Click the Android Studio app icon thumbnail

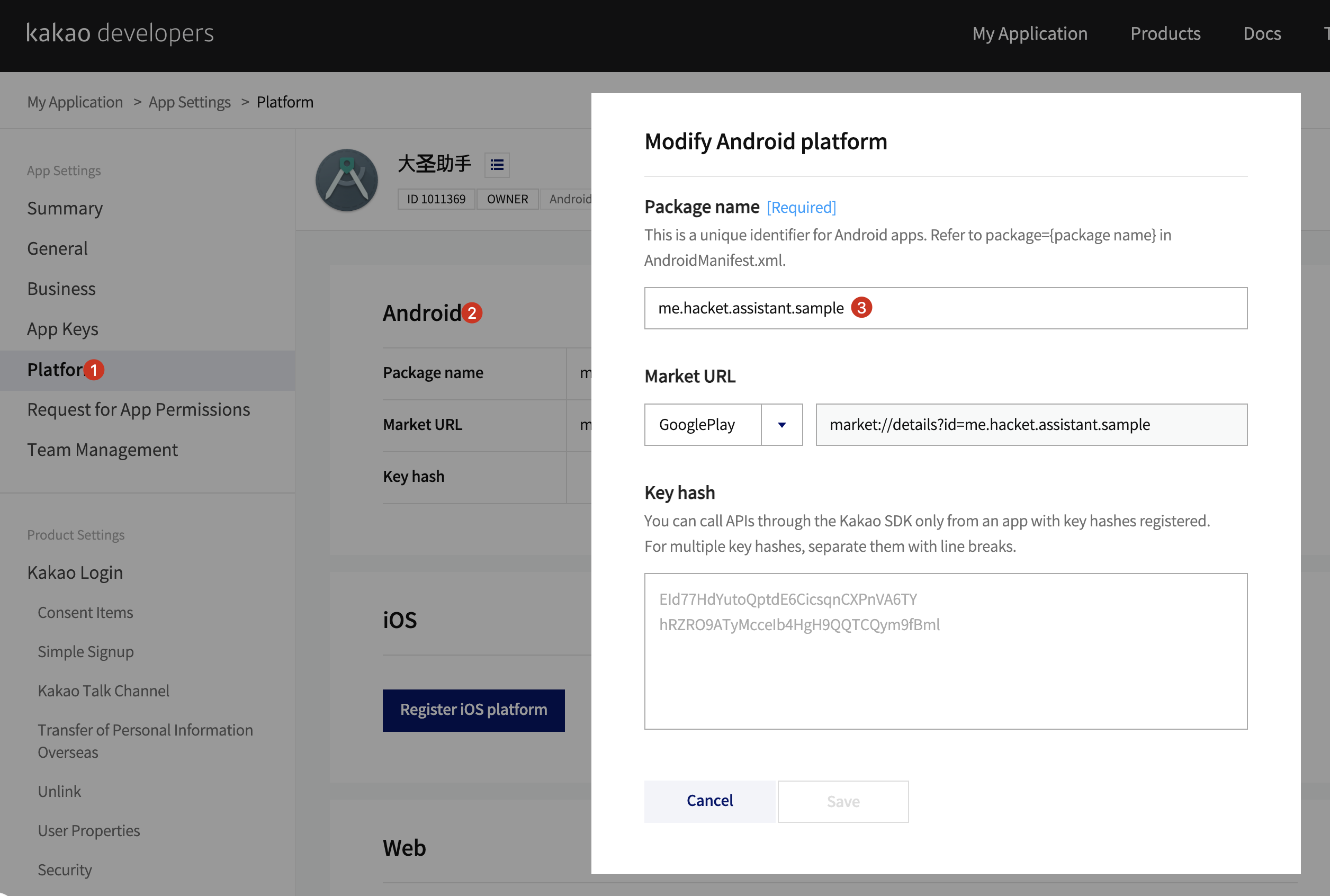(x=347, y=181)
